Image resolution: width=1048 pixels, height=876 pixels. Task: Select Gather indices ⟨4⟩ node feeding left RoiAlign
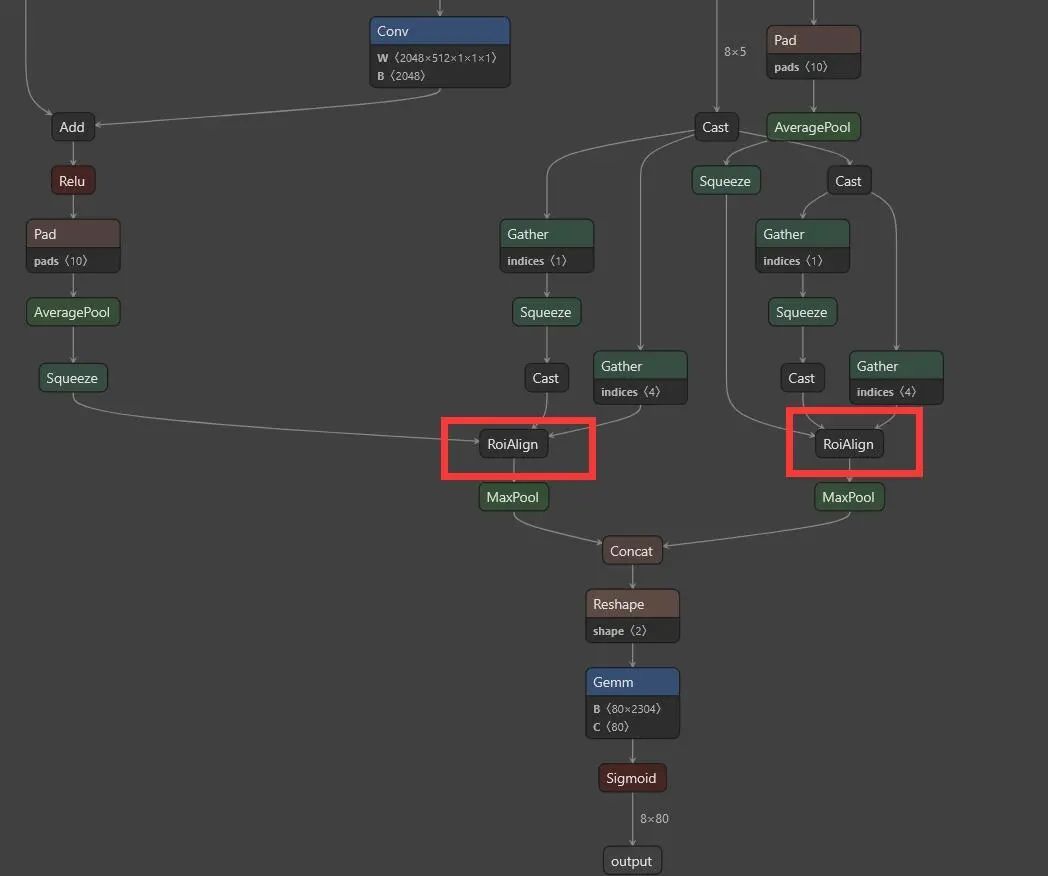(640, 378)
